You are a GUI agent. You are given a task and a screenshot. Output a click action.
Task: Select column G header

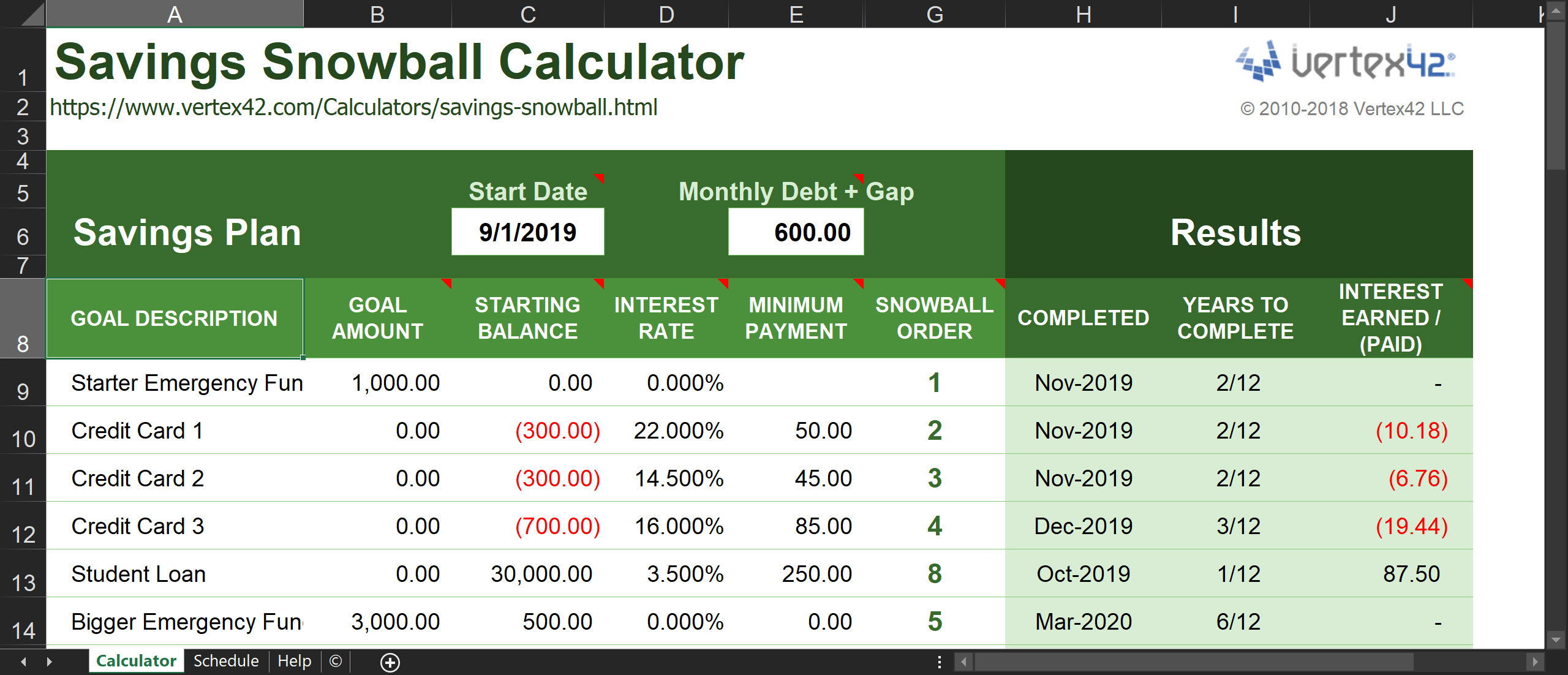click(x=934, y=15)
